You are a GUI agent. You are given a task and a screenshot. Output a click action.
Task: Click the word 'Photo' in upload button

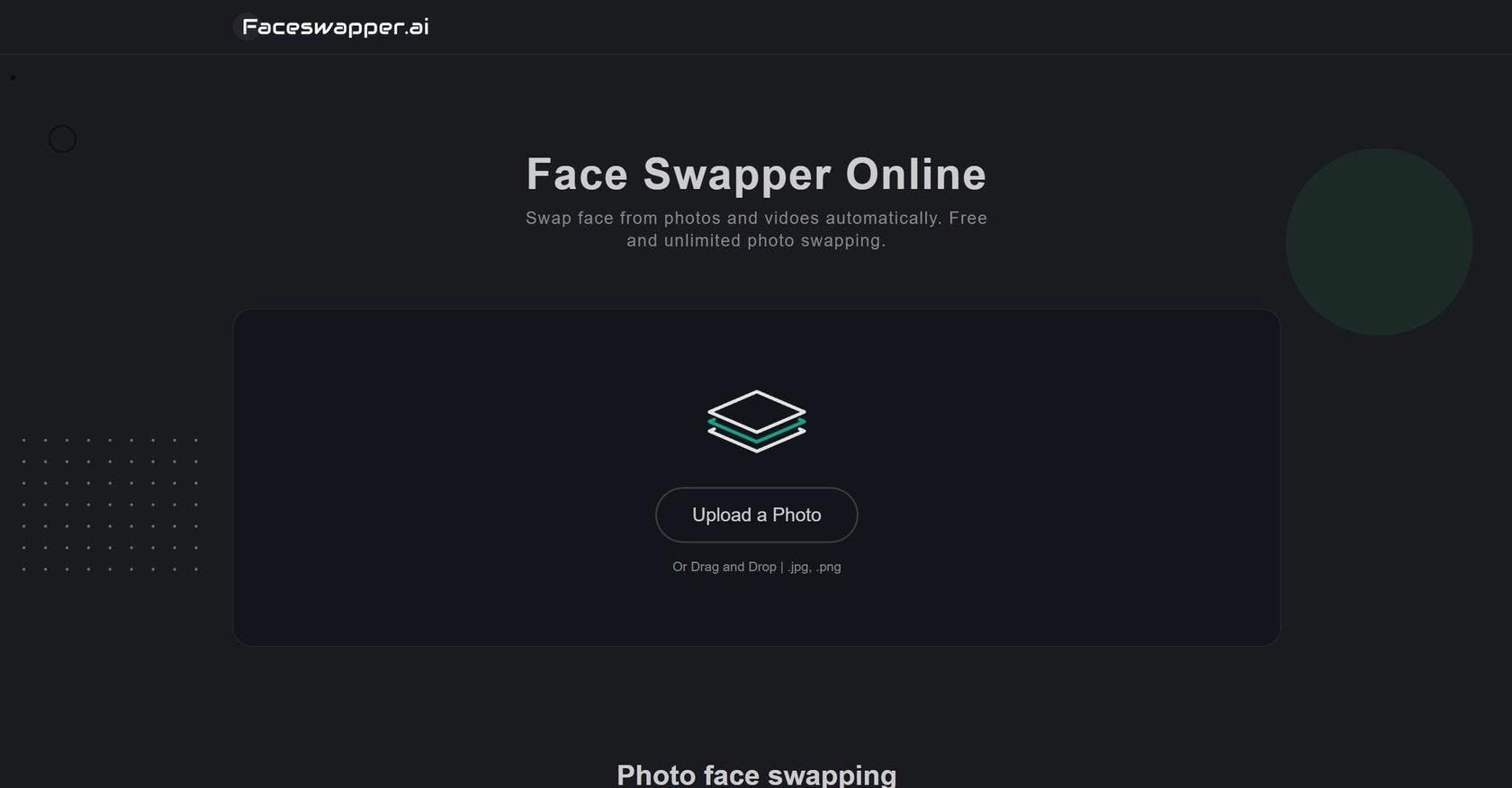pos(796,515)
